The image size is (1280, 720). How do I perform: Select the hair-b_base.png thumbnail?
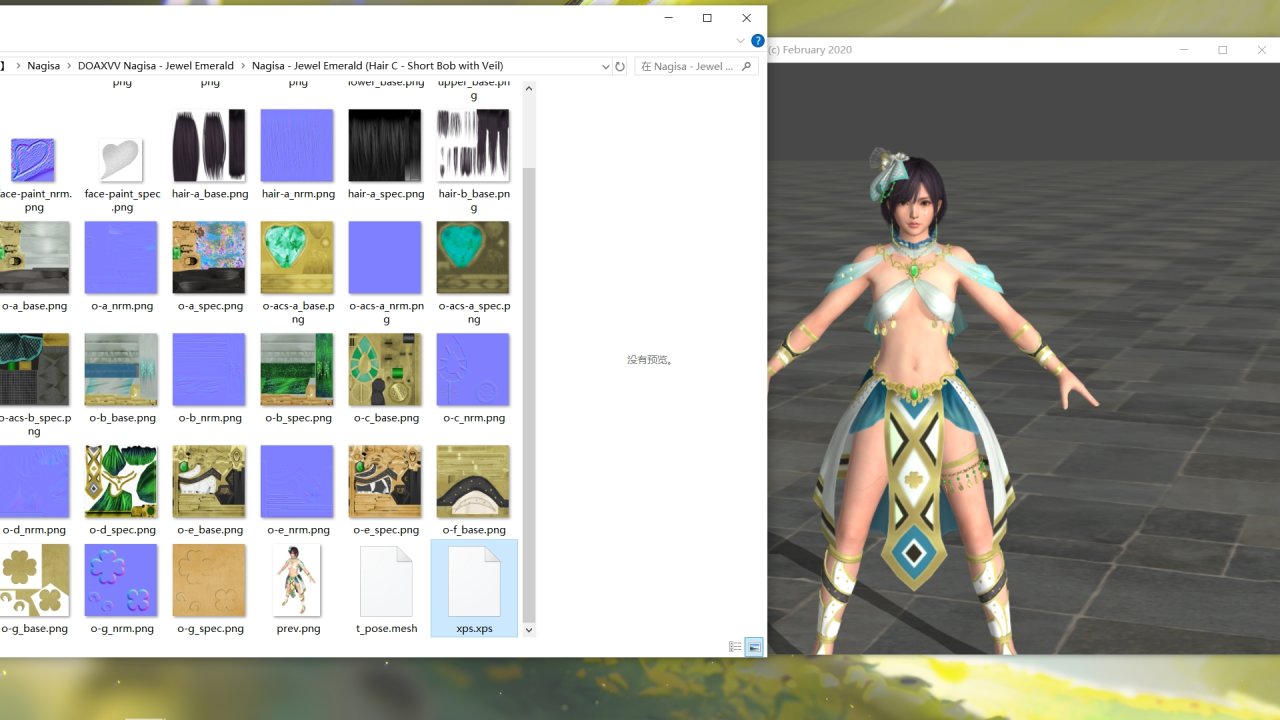[x=473, y=145]
